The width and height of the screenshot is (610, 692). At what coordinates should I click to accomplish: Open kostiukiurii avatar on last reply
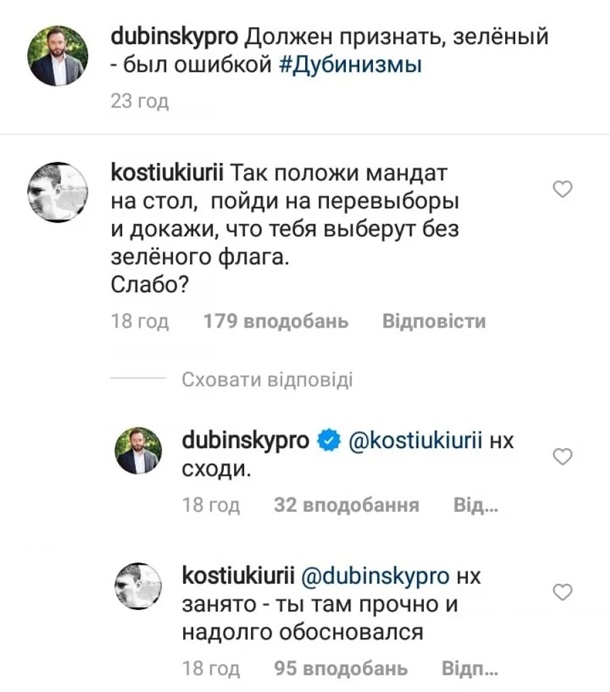pyautogui.click(x=142, y=586)
